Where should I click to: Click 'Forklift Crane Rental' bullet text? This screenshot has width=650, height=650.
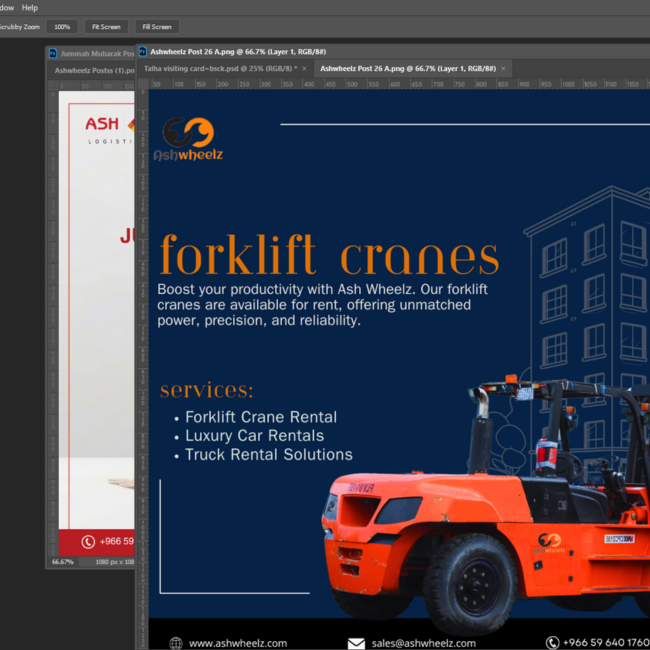pyautogui.click(x=261, y=417)
